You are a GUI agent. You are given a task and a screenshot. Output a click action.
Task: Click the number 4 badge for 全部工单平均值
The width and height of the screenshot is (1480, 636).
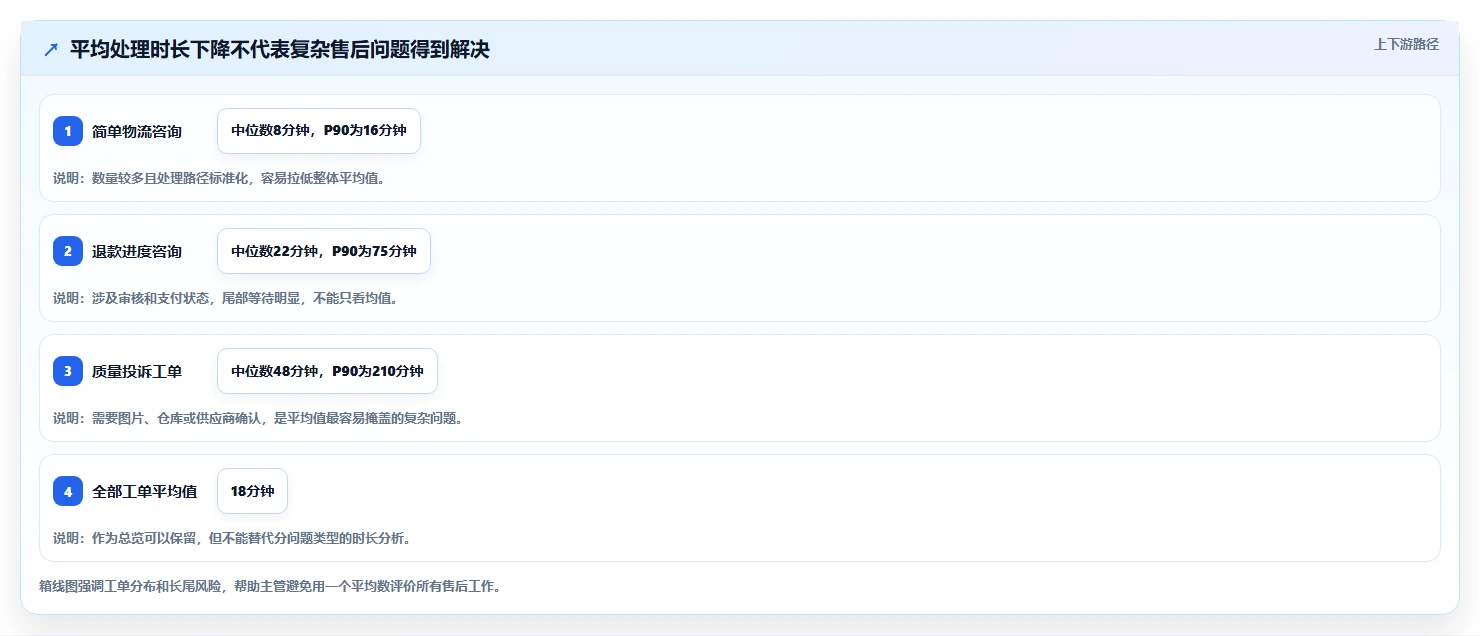(68, 491)
